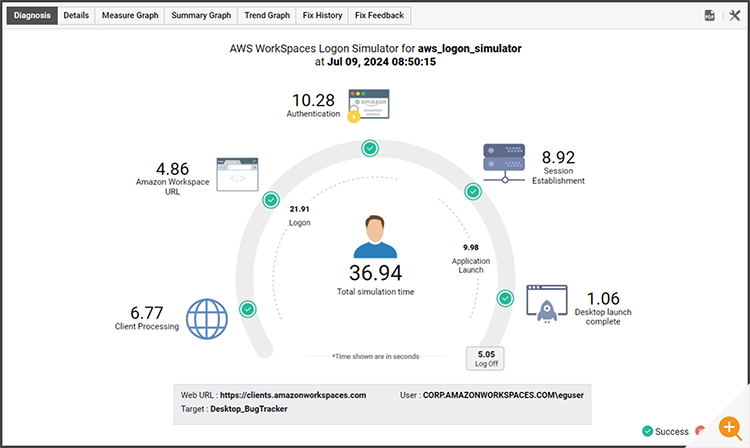750x448 pixels.
Task: Click the tools icon at top right
Action: tap(734, 15)
